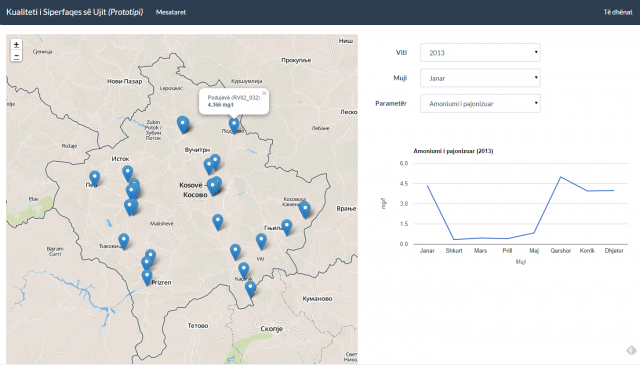
Task: Open the Viti year dropdown showing 2013
Action: click(480, 53)
